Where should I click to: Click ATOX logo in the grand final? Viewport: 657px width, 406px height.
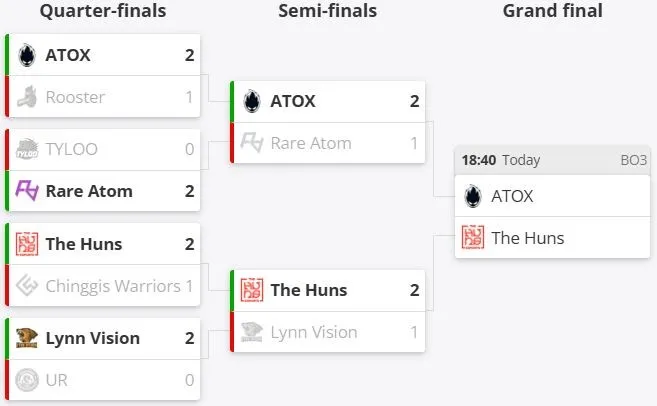point(473,196)
